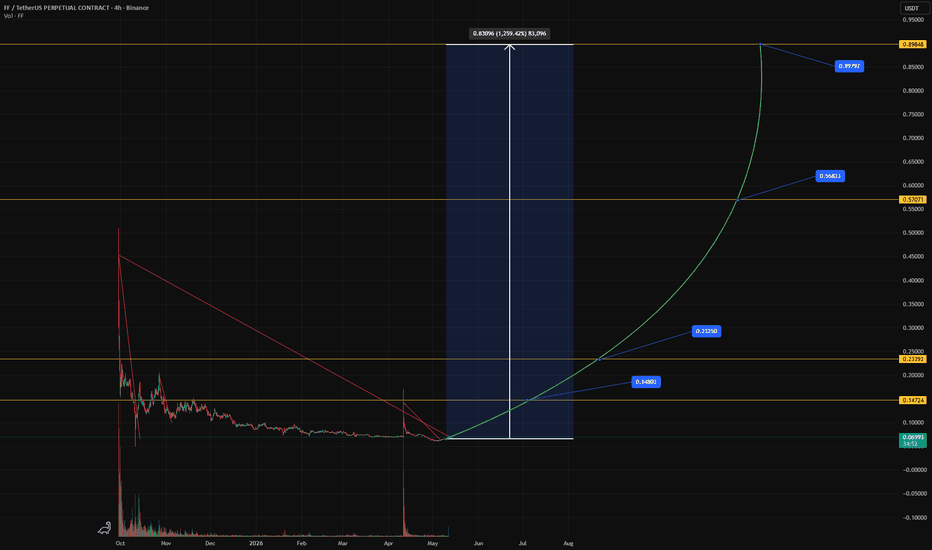Click the 0.10000 price axis value
This screenshot has height=550, width=932.
click(913, 423)
